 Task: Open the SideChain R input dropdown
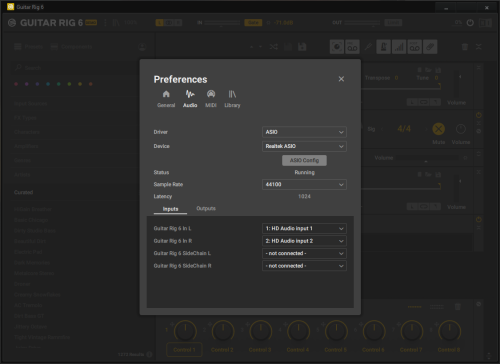(304, 266)
